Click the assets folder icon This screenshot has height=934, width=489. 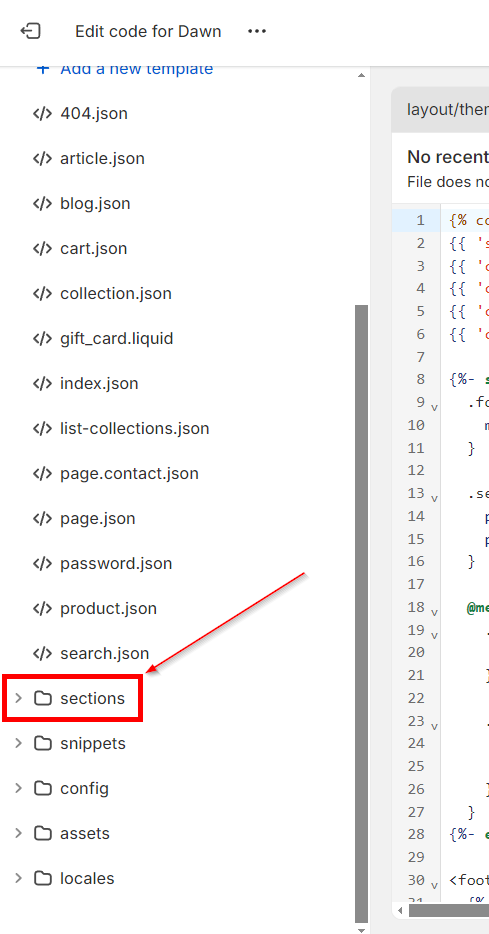pos(43,833)
